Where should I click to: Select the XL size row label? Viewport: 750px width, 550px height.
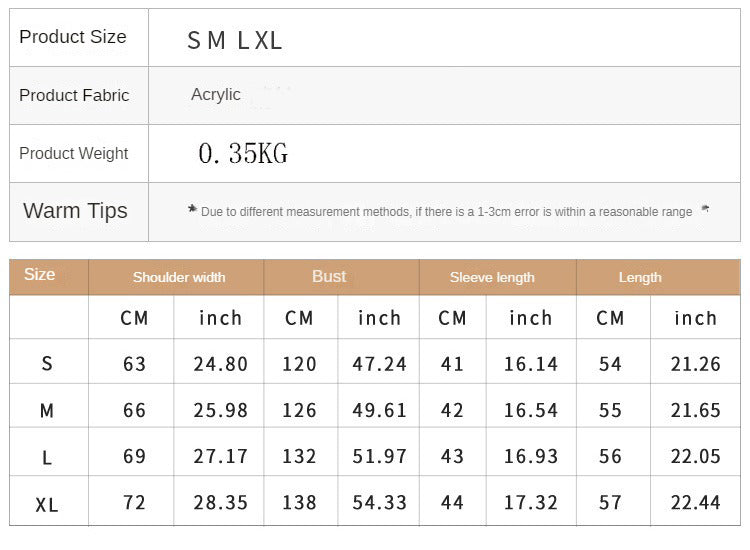(x=47, y=504)
